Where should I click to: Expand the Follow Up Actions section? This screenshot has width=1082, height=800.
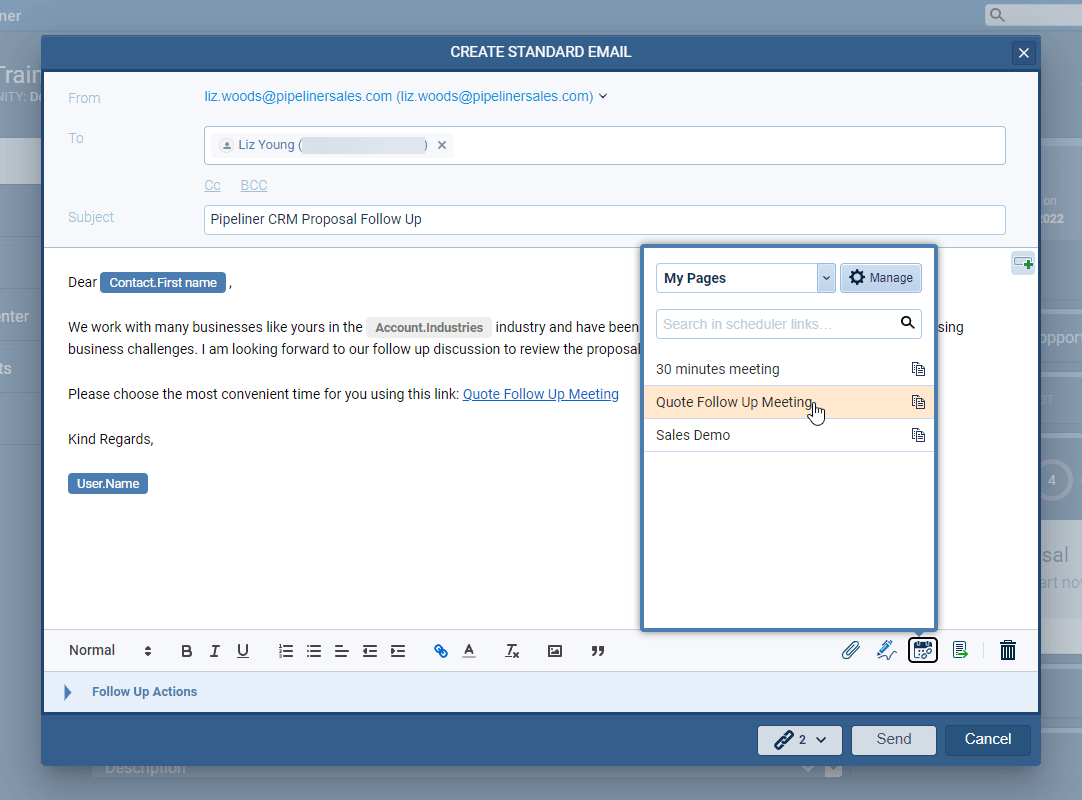pyautogui.click(x=68, y=692)
